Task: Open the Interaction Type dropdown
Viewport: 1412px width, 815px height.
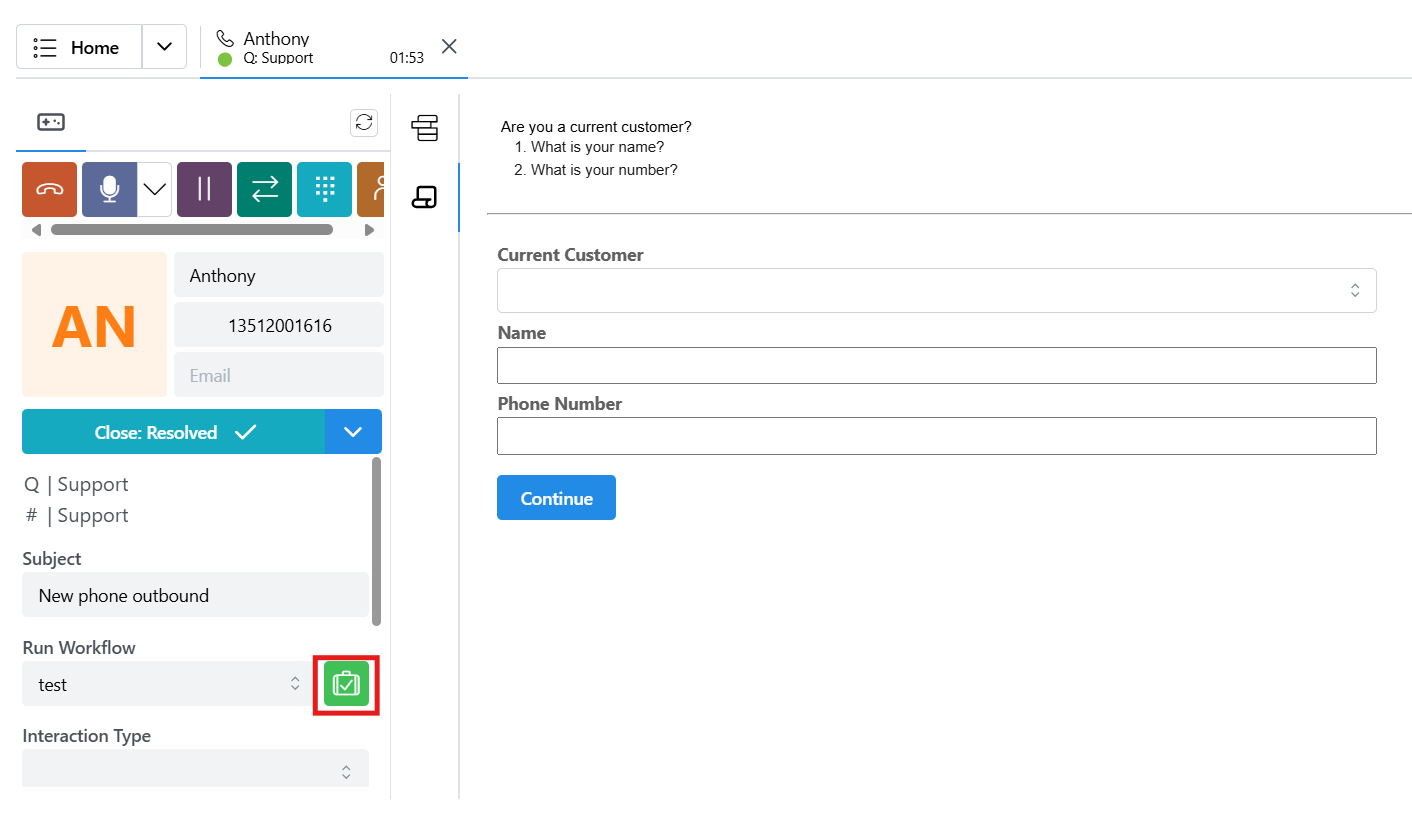Action: (195, 769)
